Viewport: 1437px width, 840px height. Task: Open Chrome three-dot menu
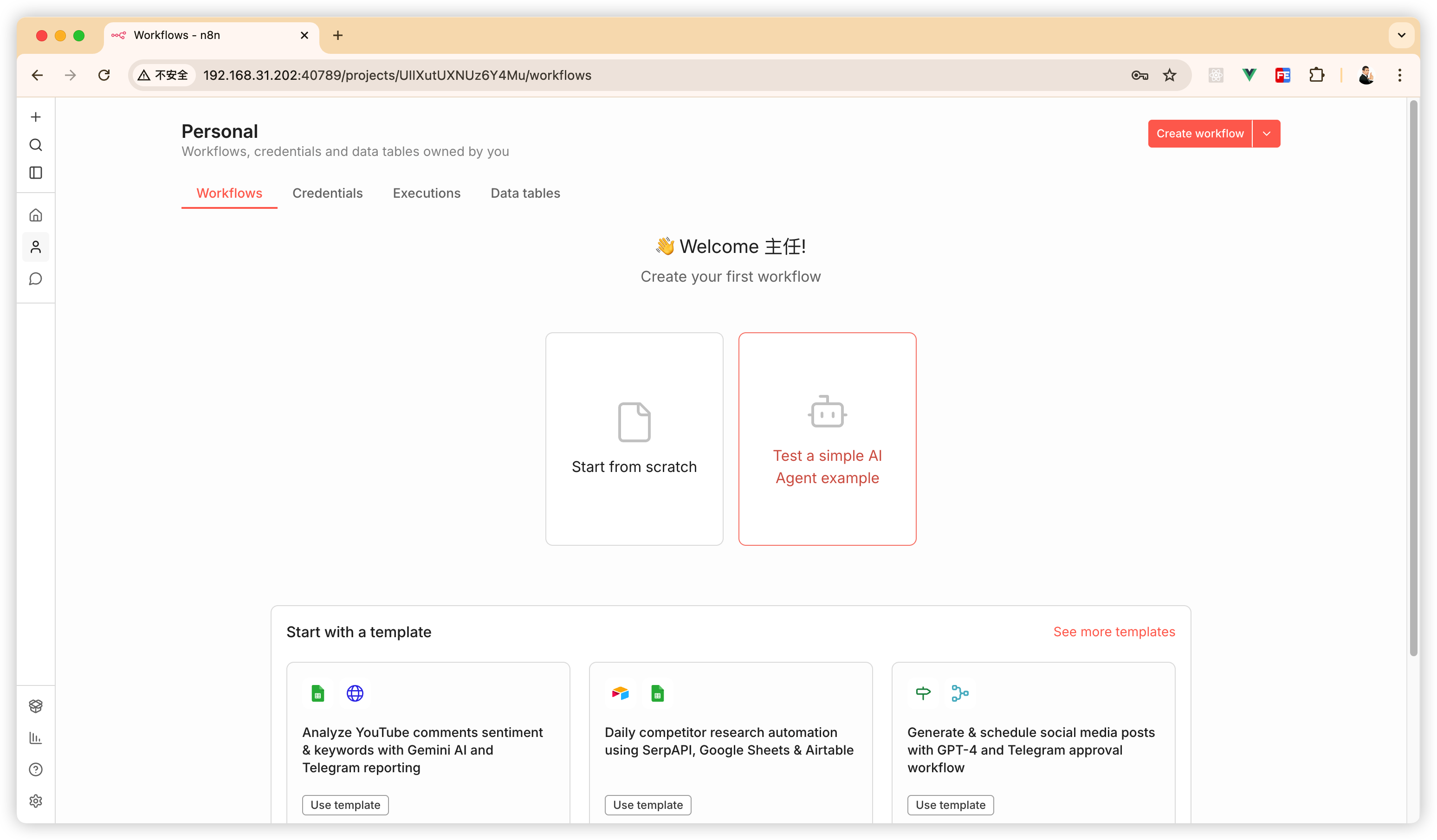click(x=1399, y=75)
